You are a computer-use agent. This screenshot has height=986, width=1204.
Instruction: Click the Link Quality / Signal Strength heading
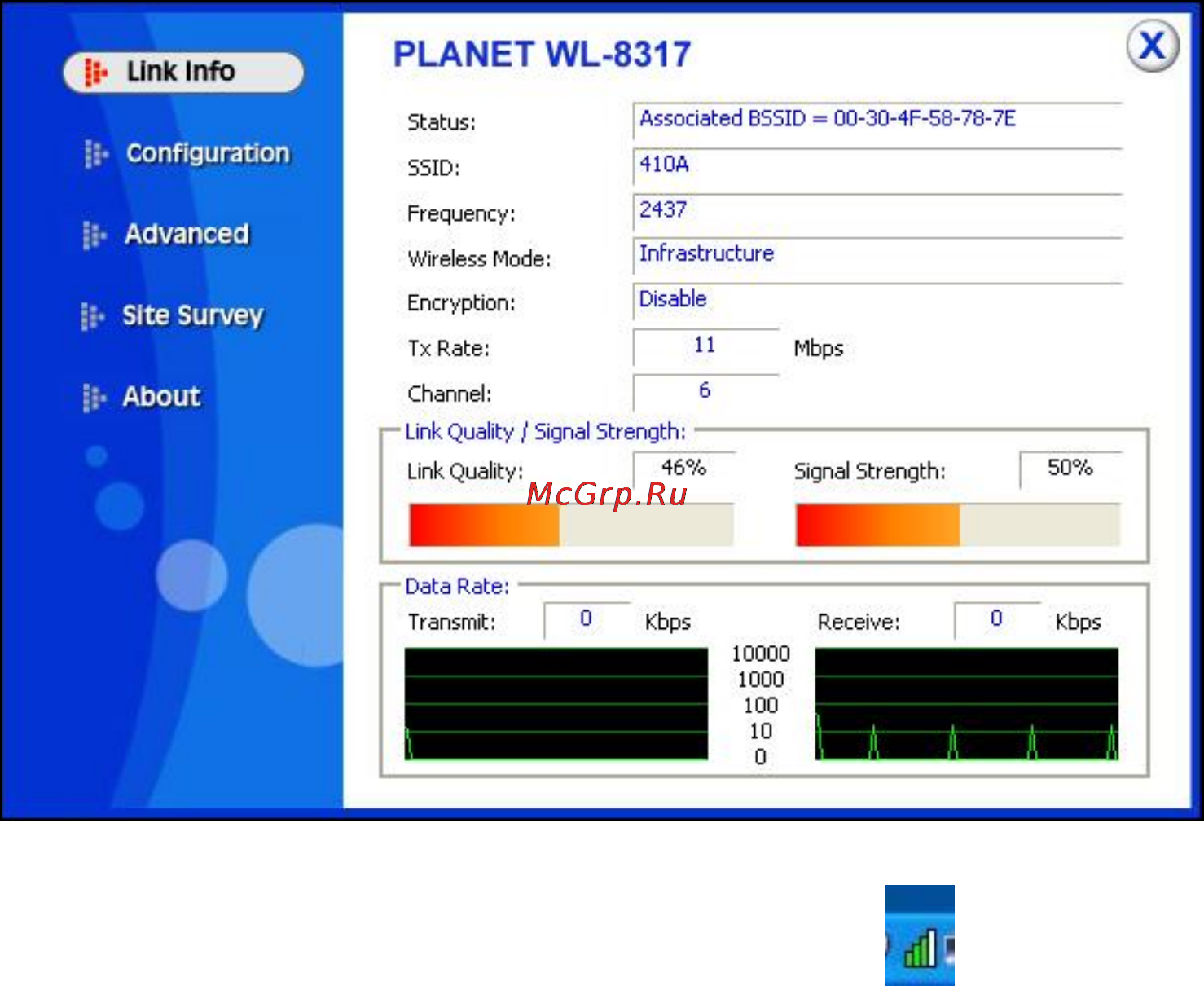click(545, 432)
